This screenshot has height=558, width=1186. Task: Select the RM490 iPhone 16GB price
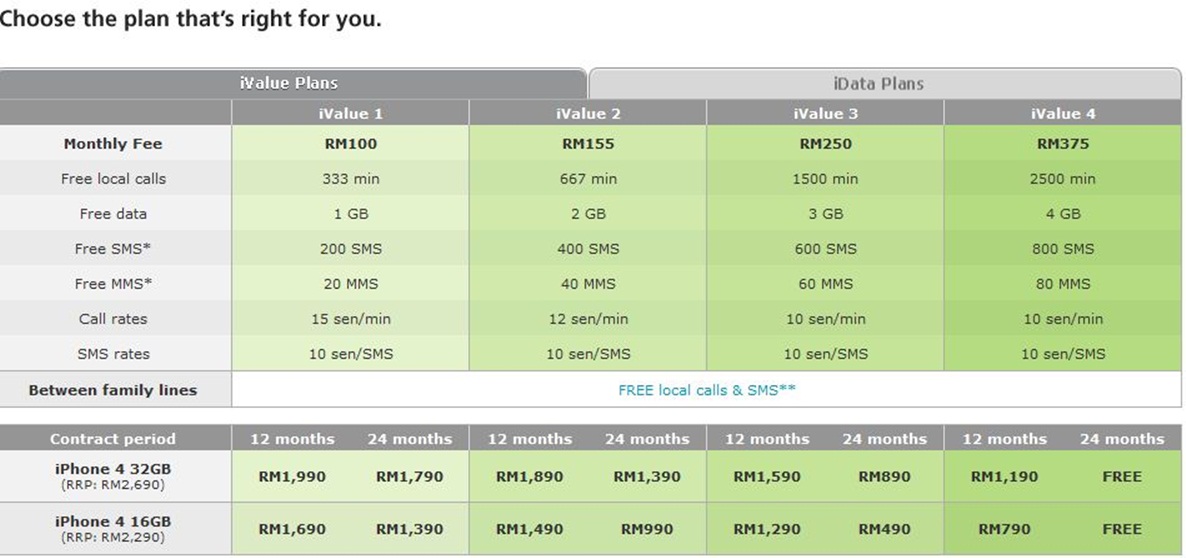(884, 529)
